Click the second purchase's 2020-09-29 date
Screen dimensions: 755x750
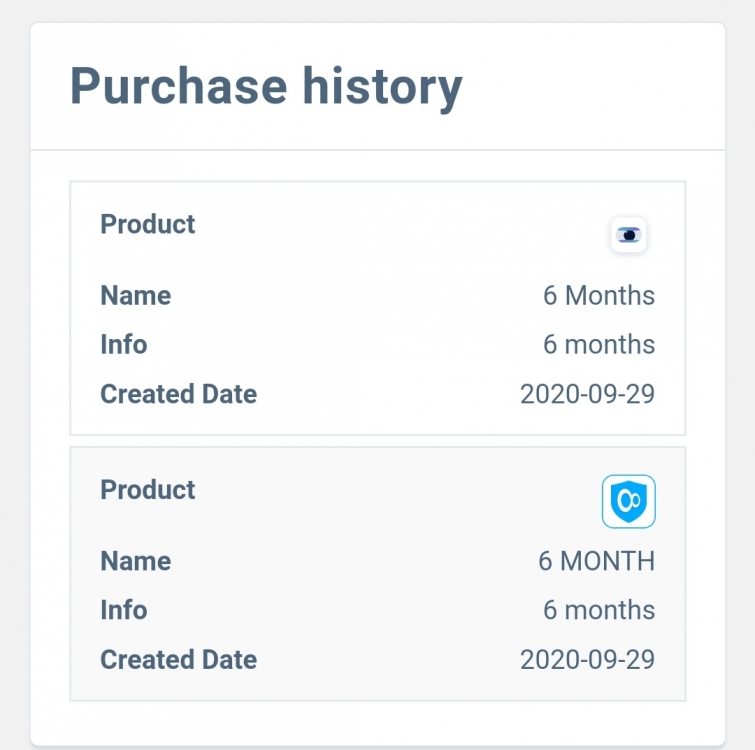click(x=587, y=660)
